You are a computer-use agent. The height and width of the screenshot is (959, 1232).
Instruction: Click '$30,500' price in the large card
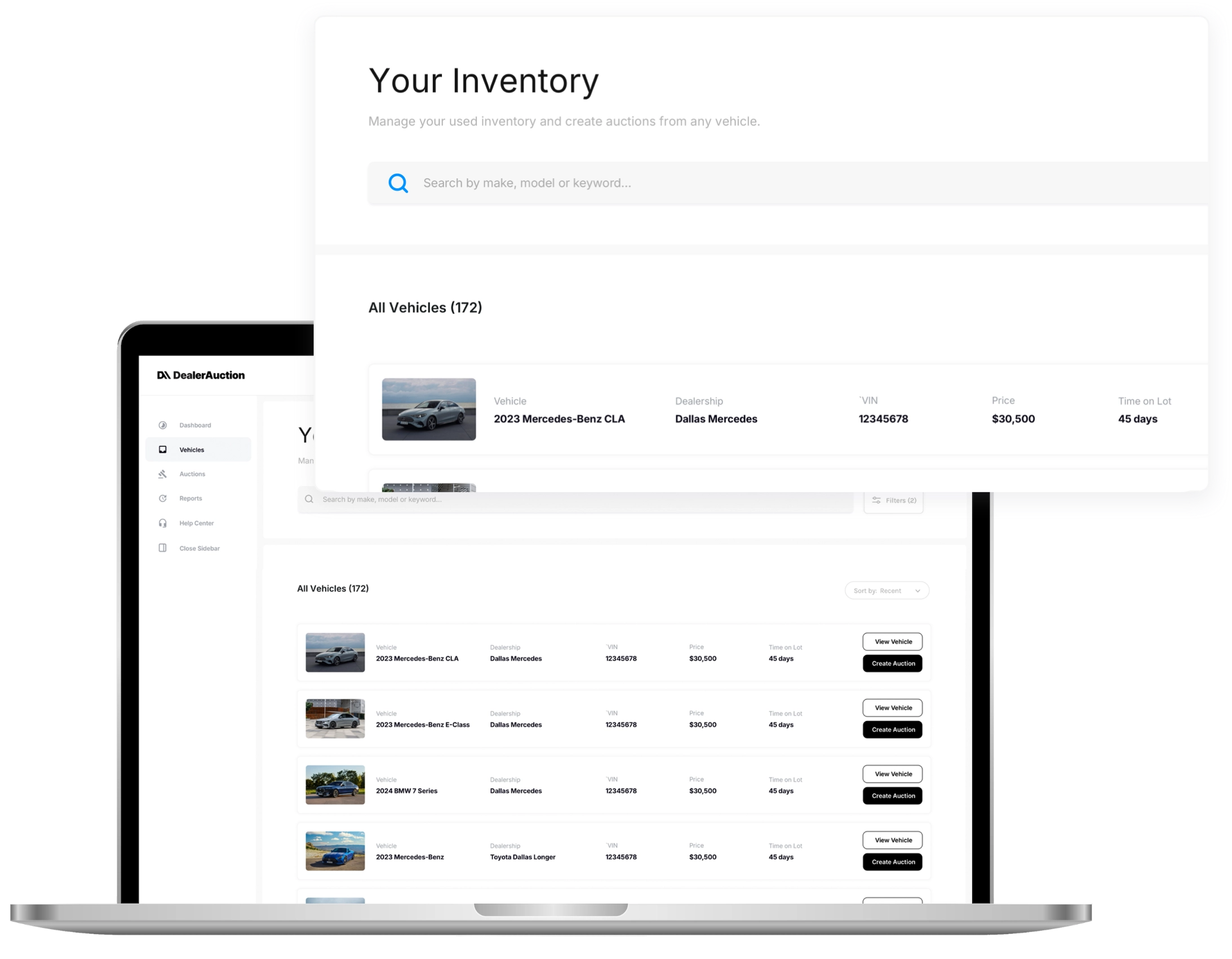tap(1013, 419)
